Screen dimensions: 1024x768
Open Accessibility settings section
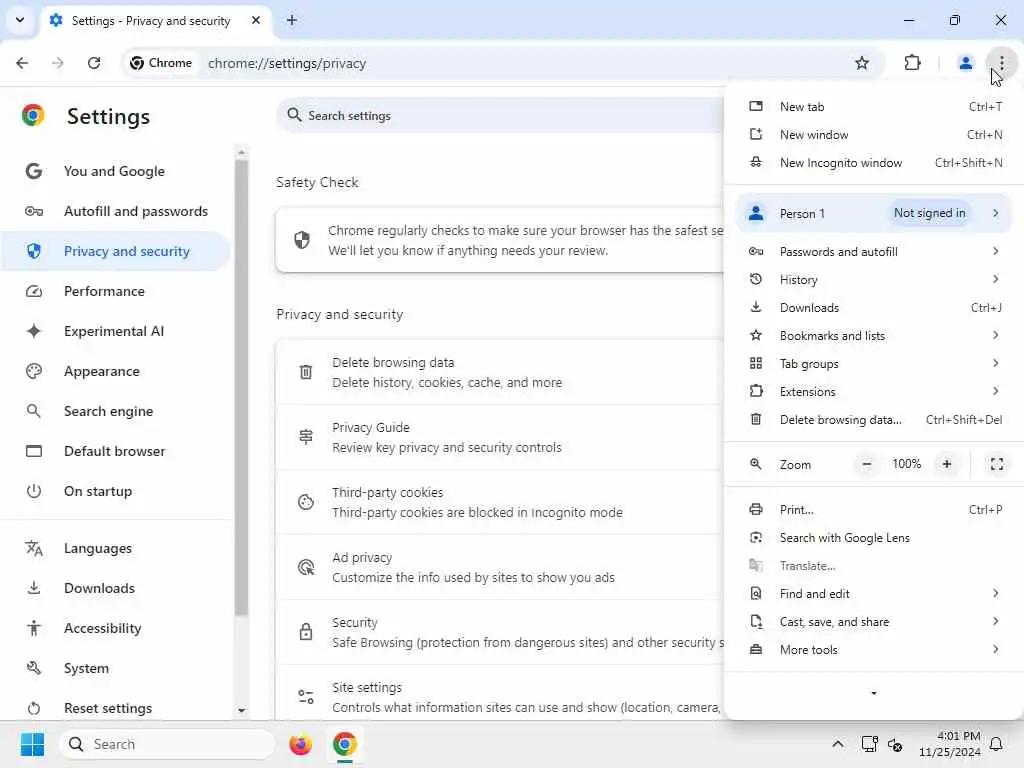(116, 628)
